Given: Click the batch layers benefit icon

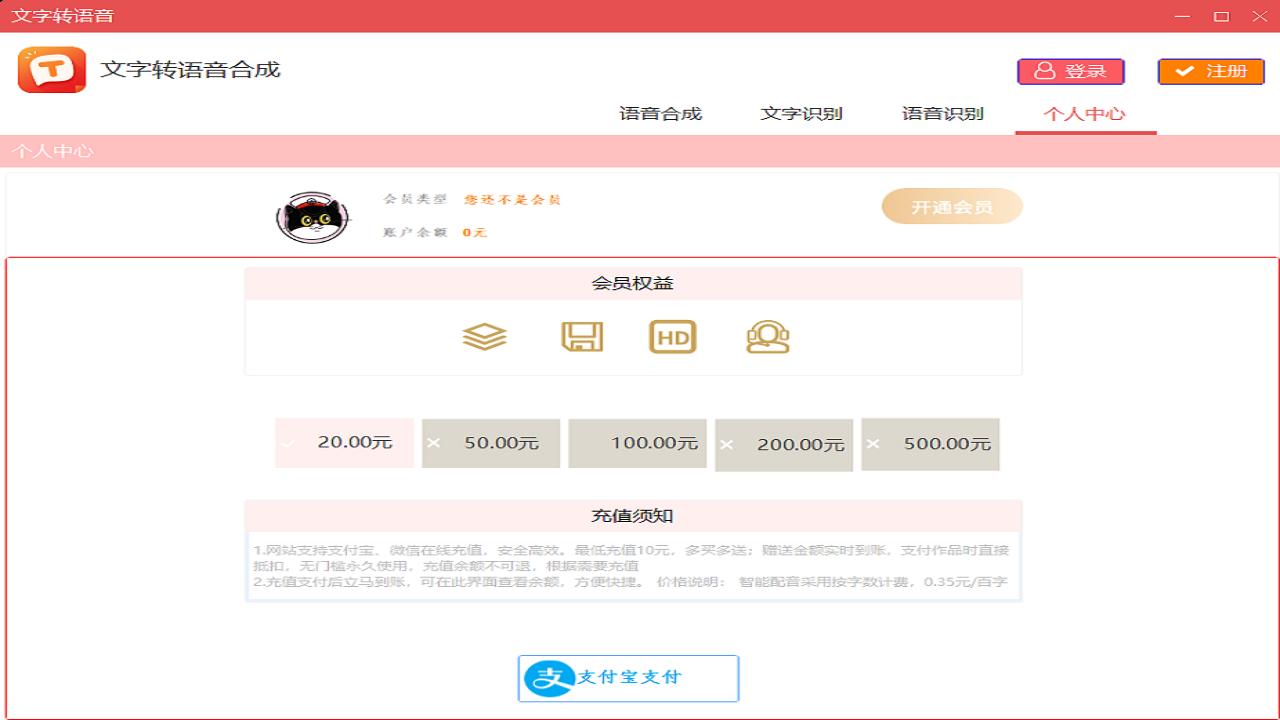Looking at the screenshot, I should (484, 337).
